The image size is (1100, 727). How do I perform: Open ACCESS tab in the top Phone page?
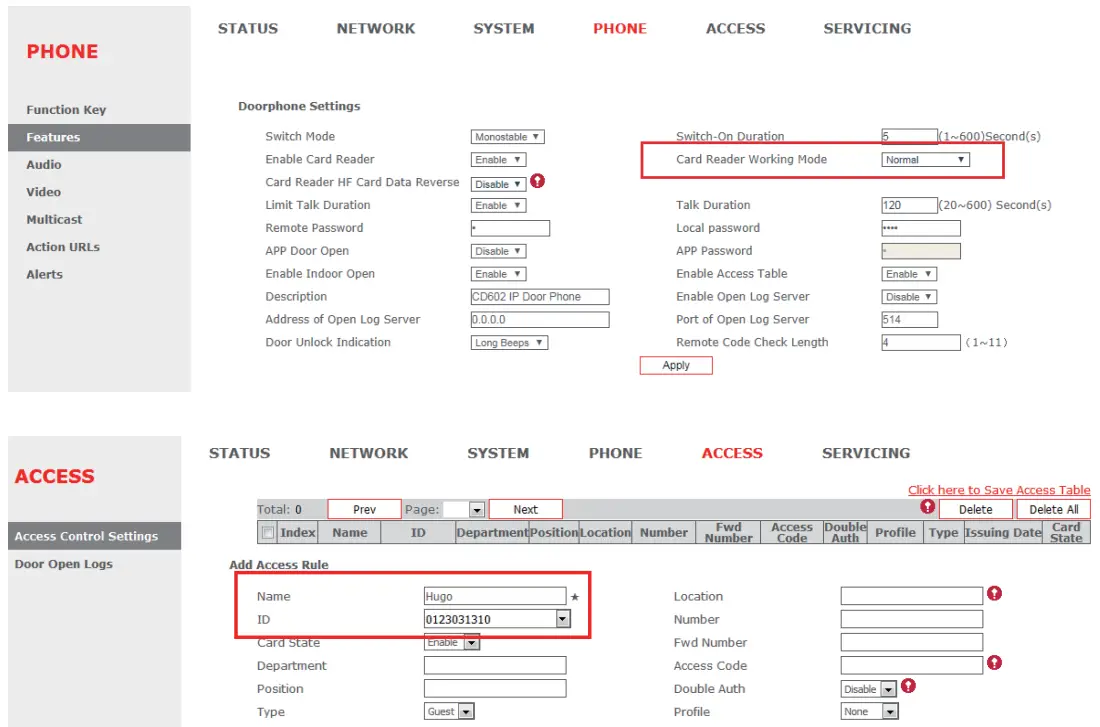735,29
